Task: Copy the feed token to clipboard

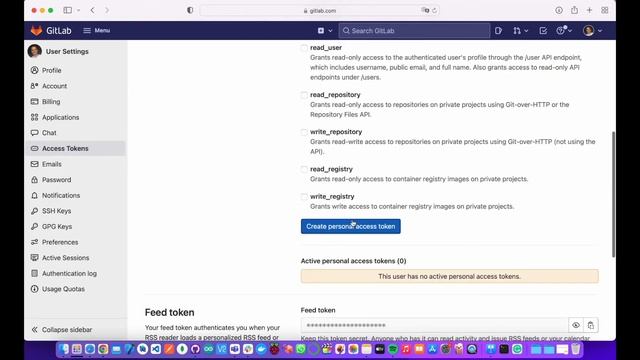Action: coord(591,325)
